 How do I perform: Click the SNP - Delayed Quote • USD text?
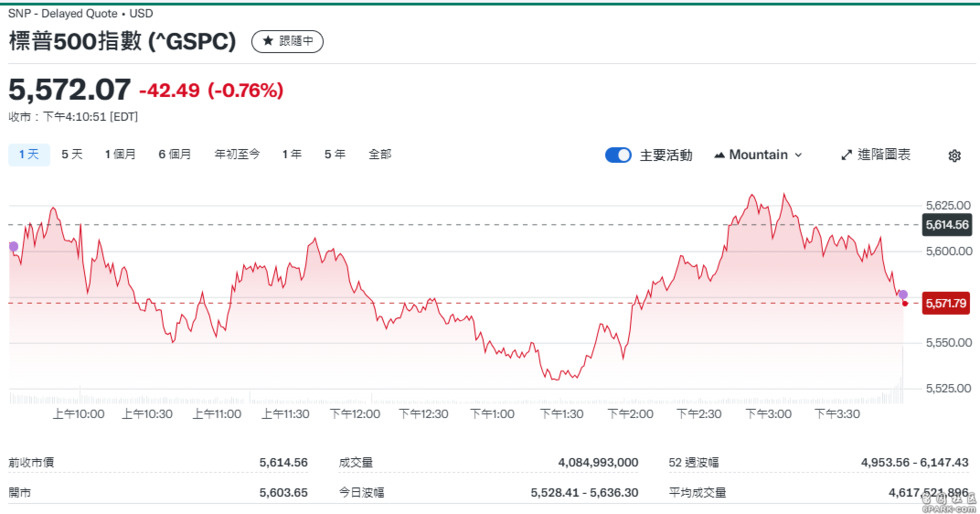coord(80,13)
